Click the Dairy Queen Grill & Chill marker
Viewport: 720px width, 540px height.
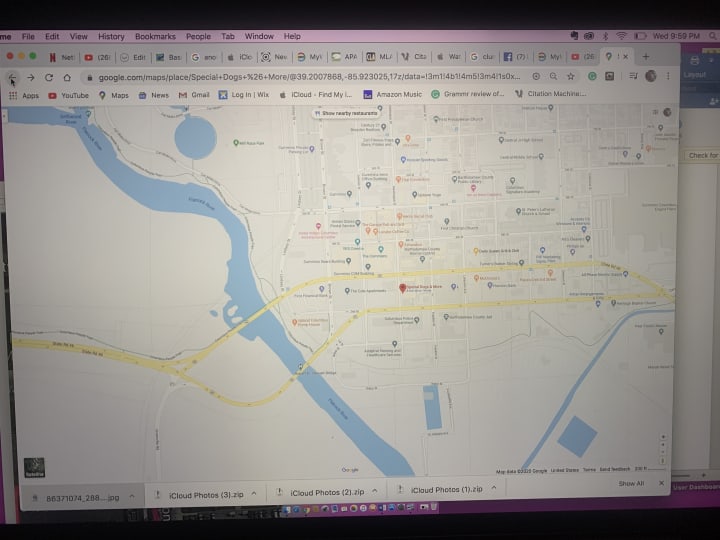pyautogui.click(x=476, y=251)
